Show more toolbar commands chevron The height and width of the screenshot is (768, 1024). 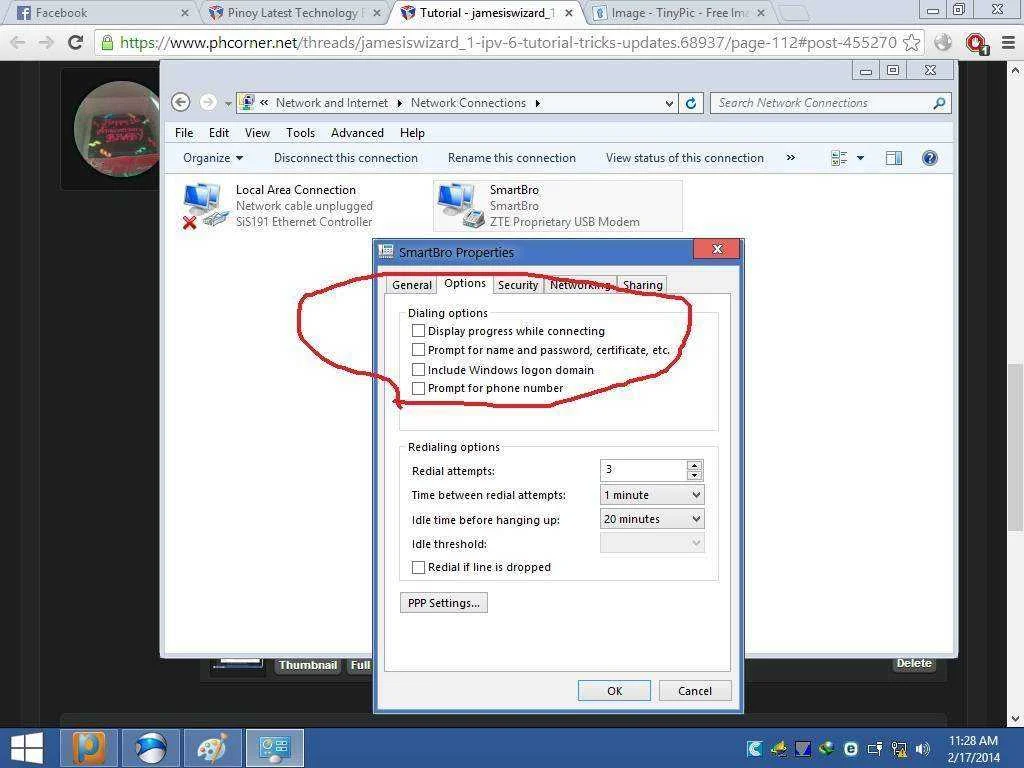tap(791, 158)
